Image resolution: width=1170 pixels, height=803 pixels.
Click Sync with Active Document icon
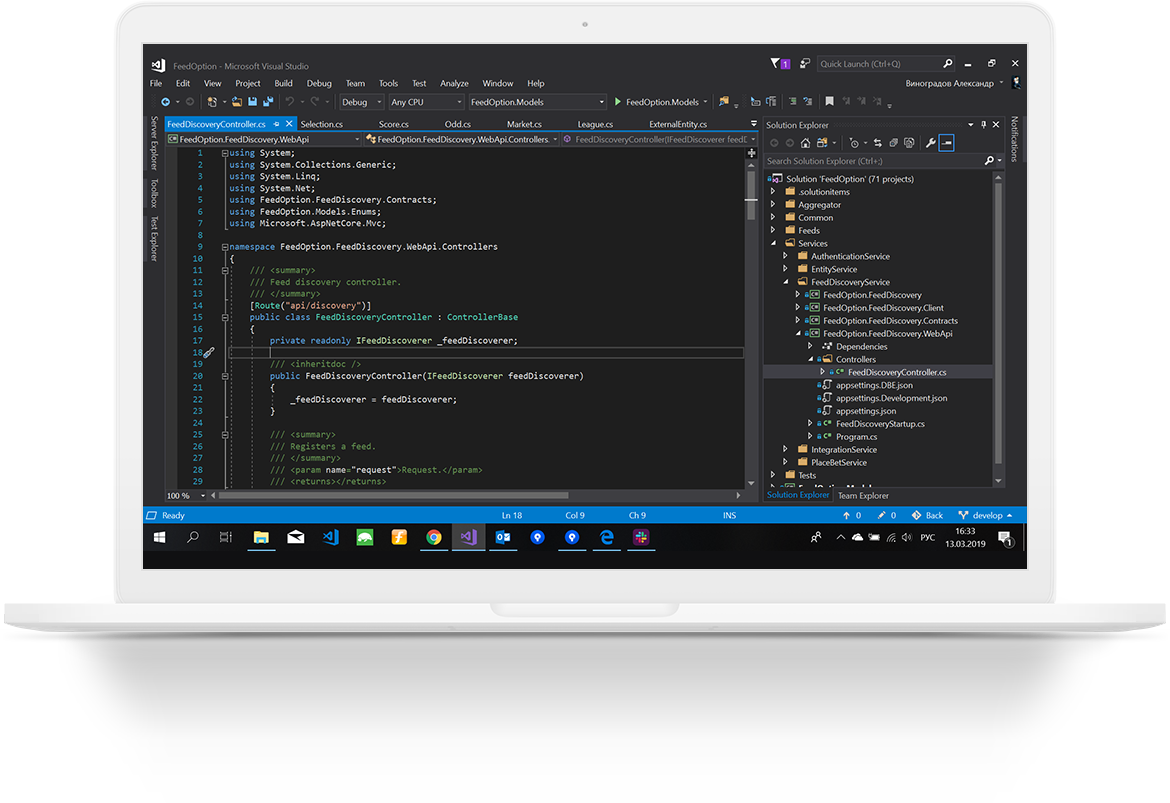coord(878,143)
